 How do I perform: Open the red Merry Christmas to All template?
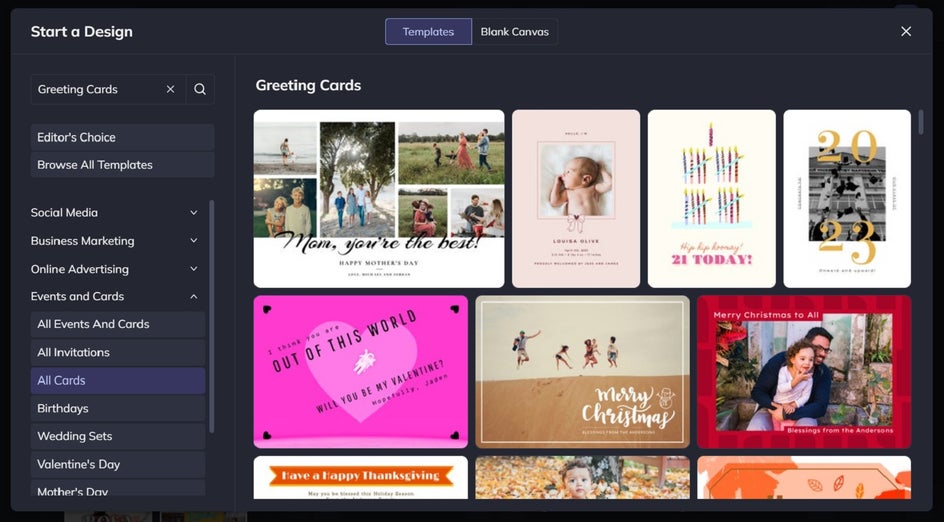(x=804, y=371)
